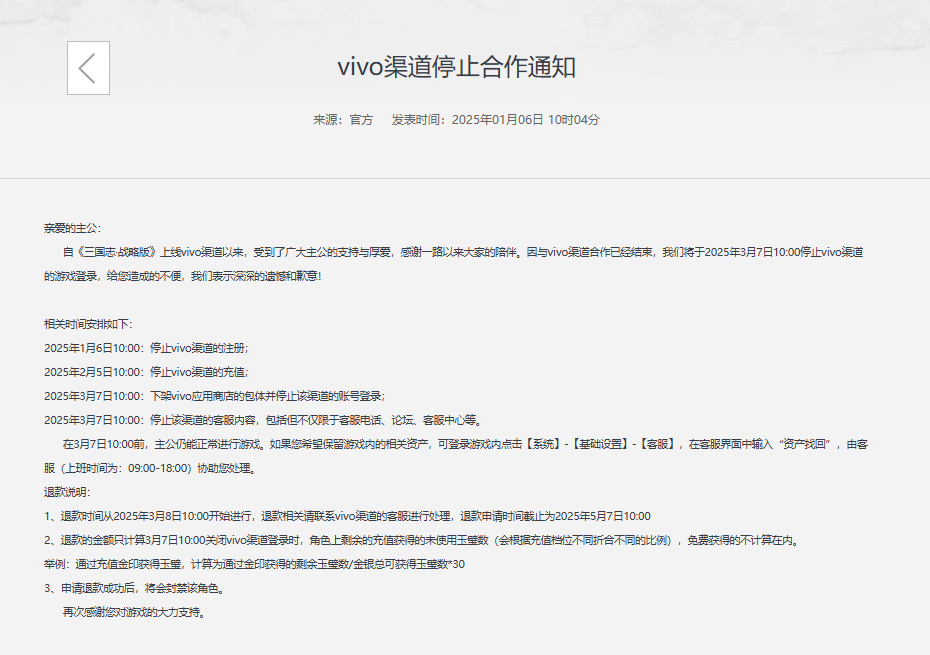Click the greeting "亲爱的主公:"
The image size is (930, 655).
tap(72, 228)
